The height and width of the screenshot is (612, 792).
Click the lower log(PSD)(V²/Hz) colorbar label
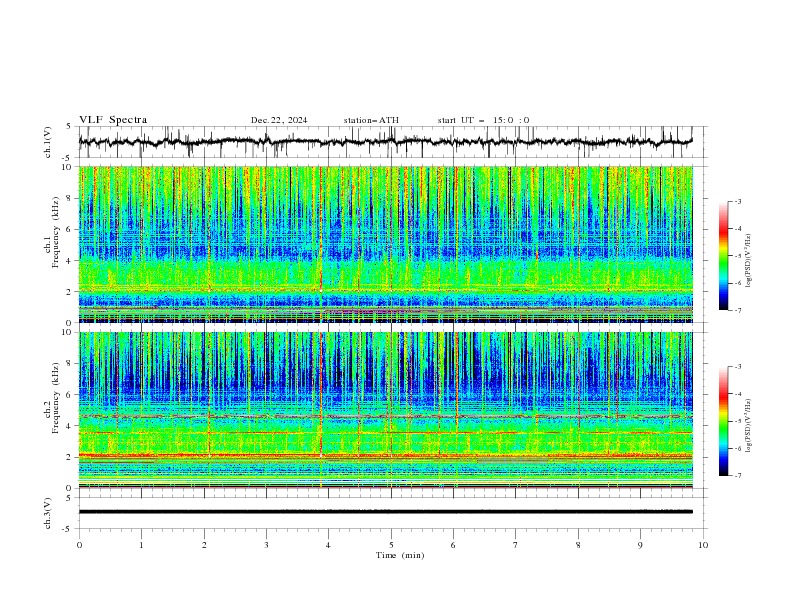click(x=749, y=426)
